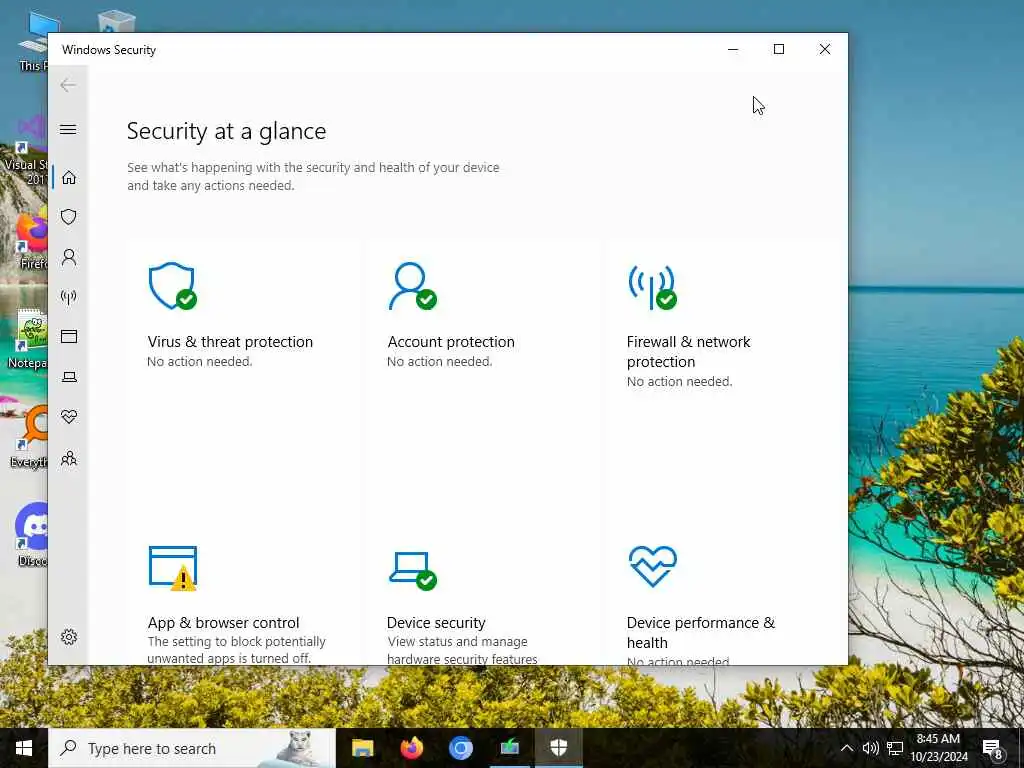Select the Home icon in sidebar

[x=69, y=178]
